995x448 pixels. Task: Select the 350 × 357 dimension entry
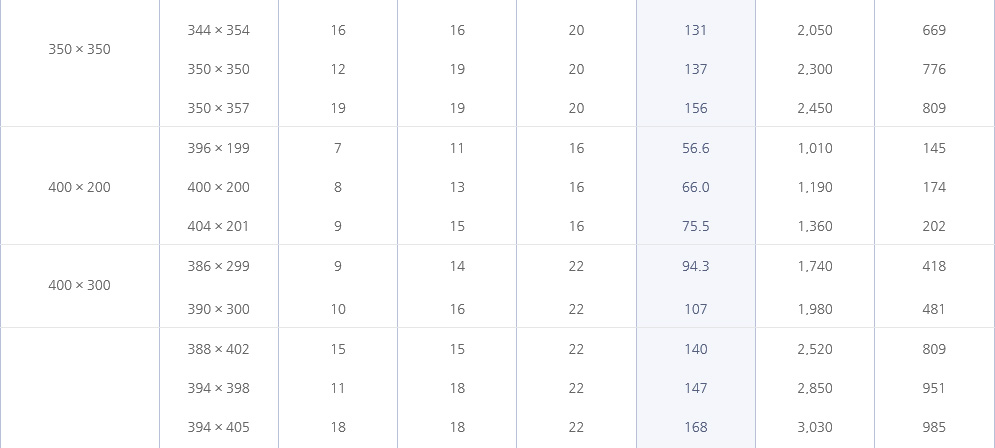(x=218, y=109)
